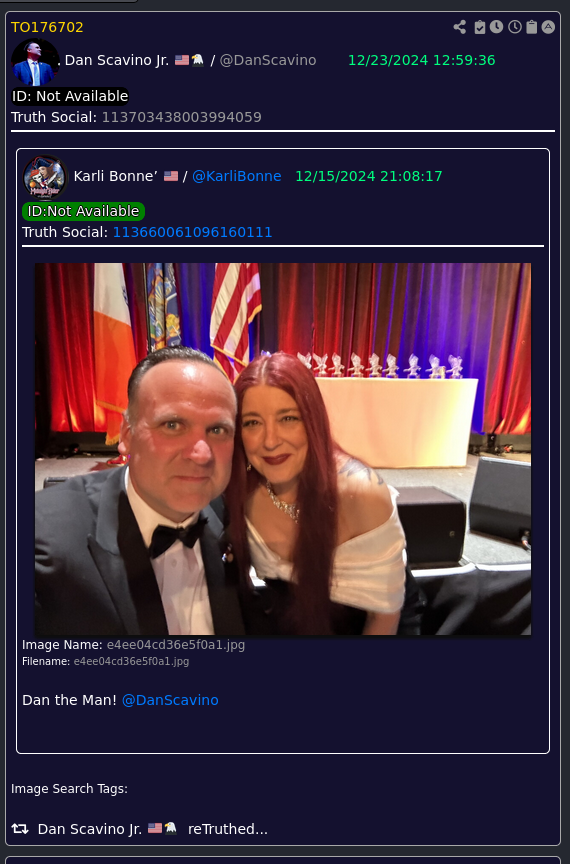The image size is (570, 864).
Task: Click the 12/15/2024 21:08:17 timestamp
Action: [x=369, y=176]
